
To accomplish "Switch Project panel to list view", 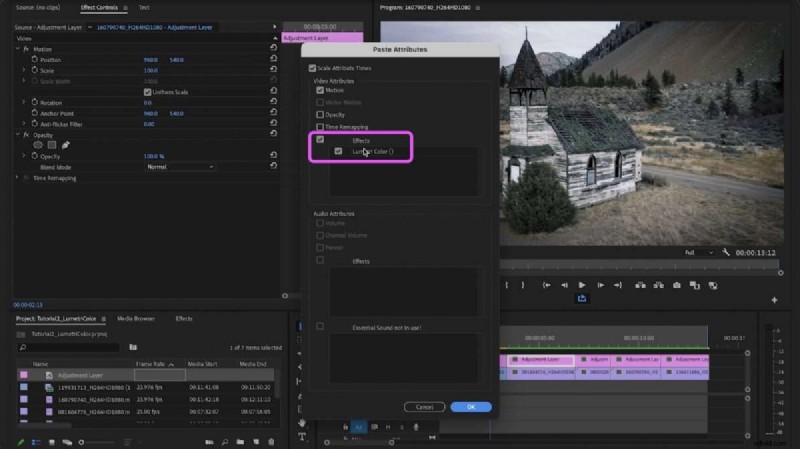I will (x=36, y=442).
